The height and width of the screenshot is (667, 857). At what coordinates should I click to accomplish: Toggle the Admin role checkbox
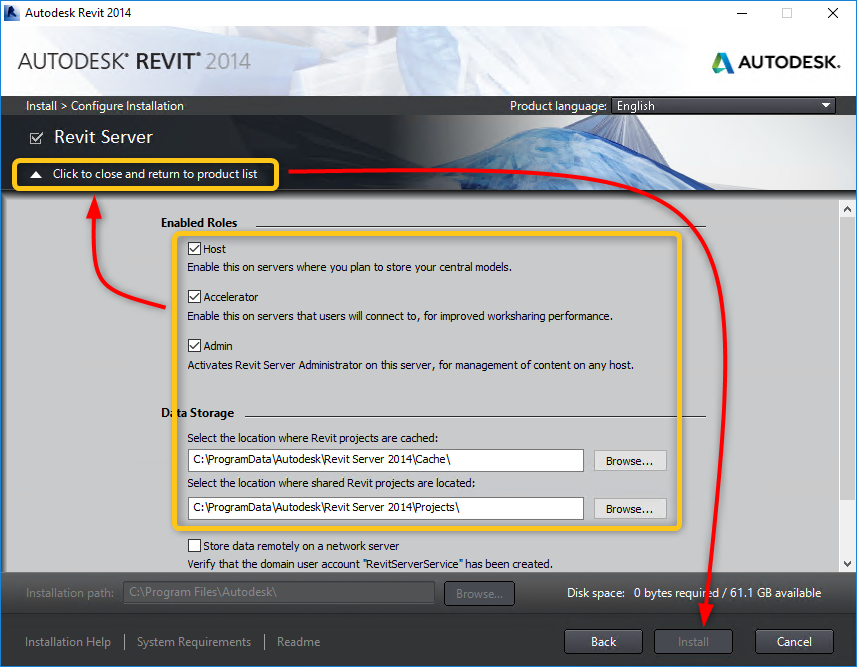tap(193, 346)
